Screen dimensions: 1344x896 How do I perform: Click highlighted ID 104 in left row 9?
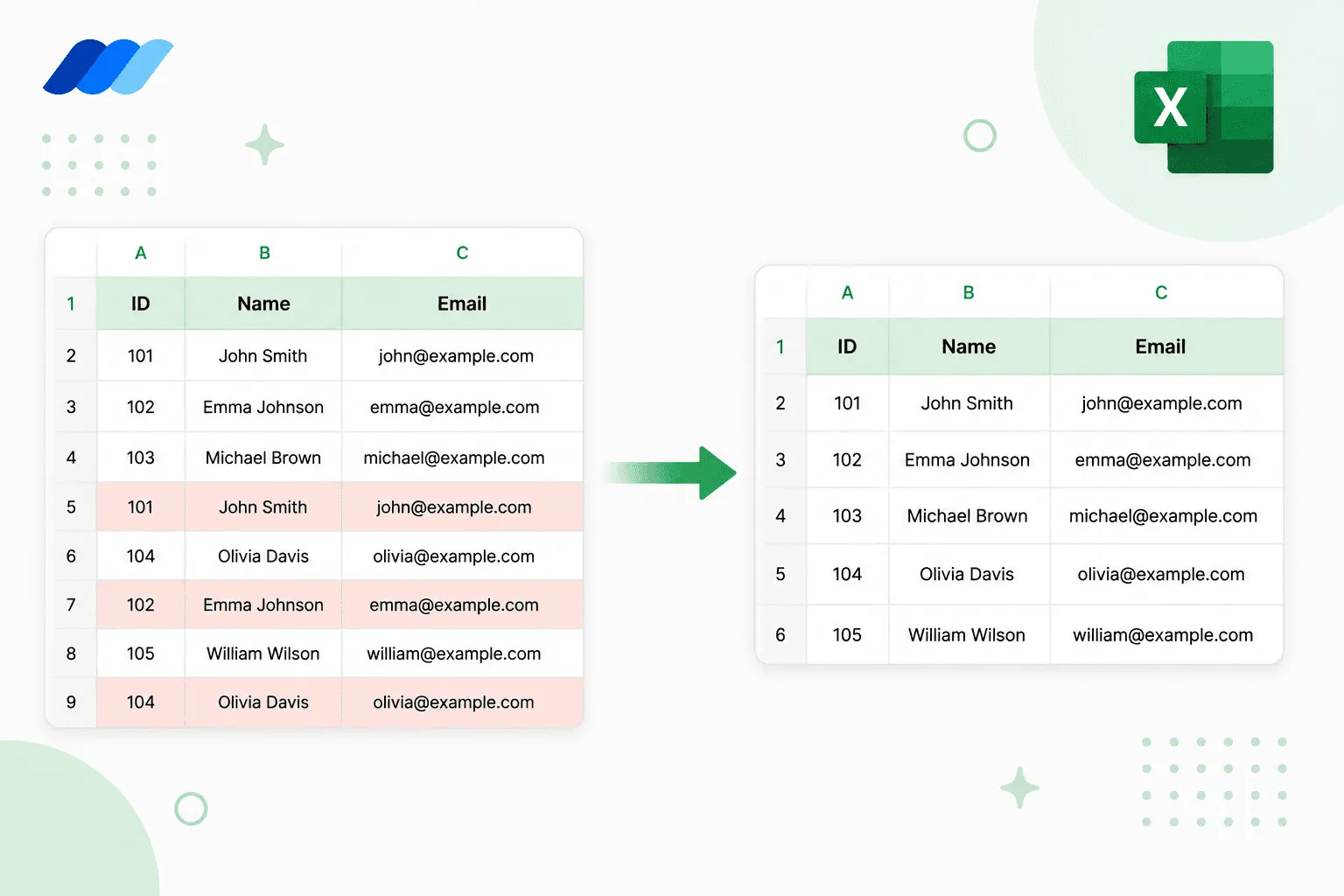[x=141, y=703]
